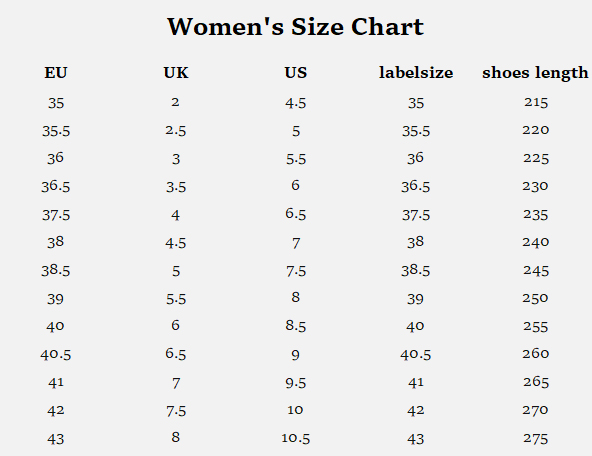Viewport: 592px width, 456px height.
Task: Click US size 9.5 cell
Action: pyautogui.click(x=296, y=383)
